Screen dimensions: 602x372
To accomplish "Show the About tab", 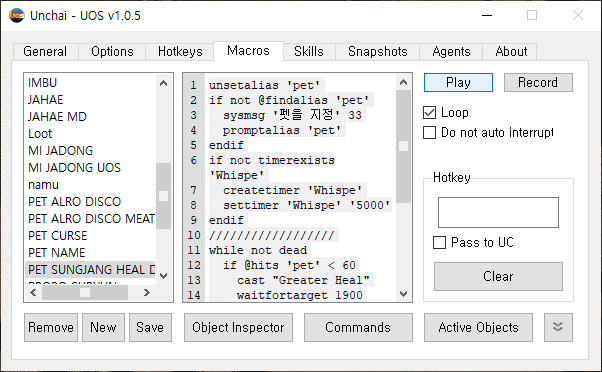I will pos(511,51).
